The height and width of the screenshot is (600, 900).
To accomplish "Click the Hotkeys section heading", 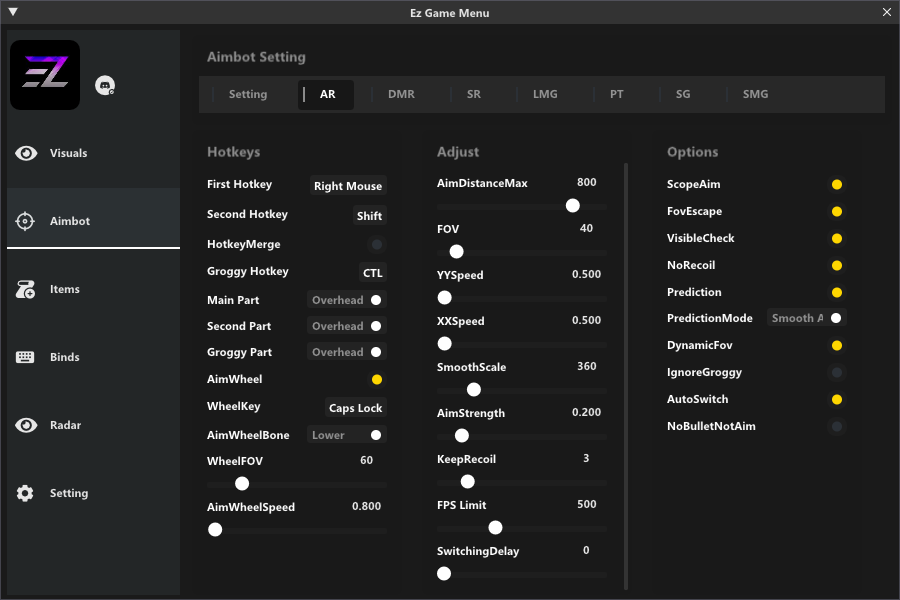I will pos(233,152).
